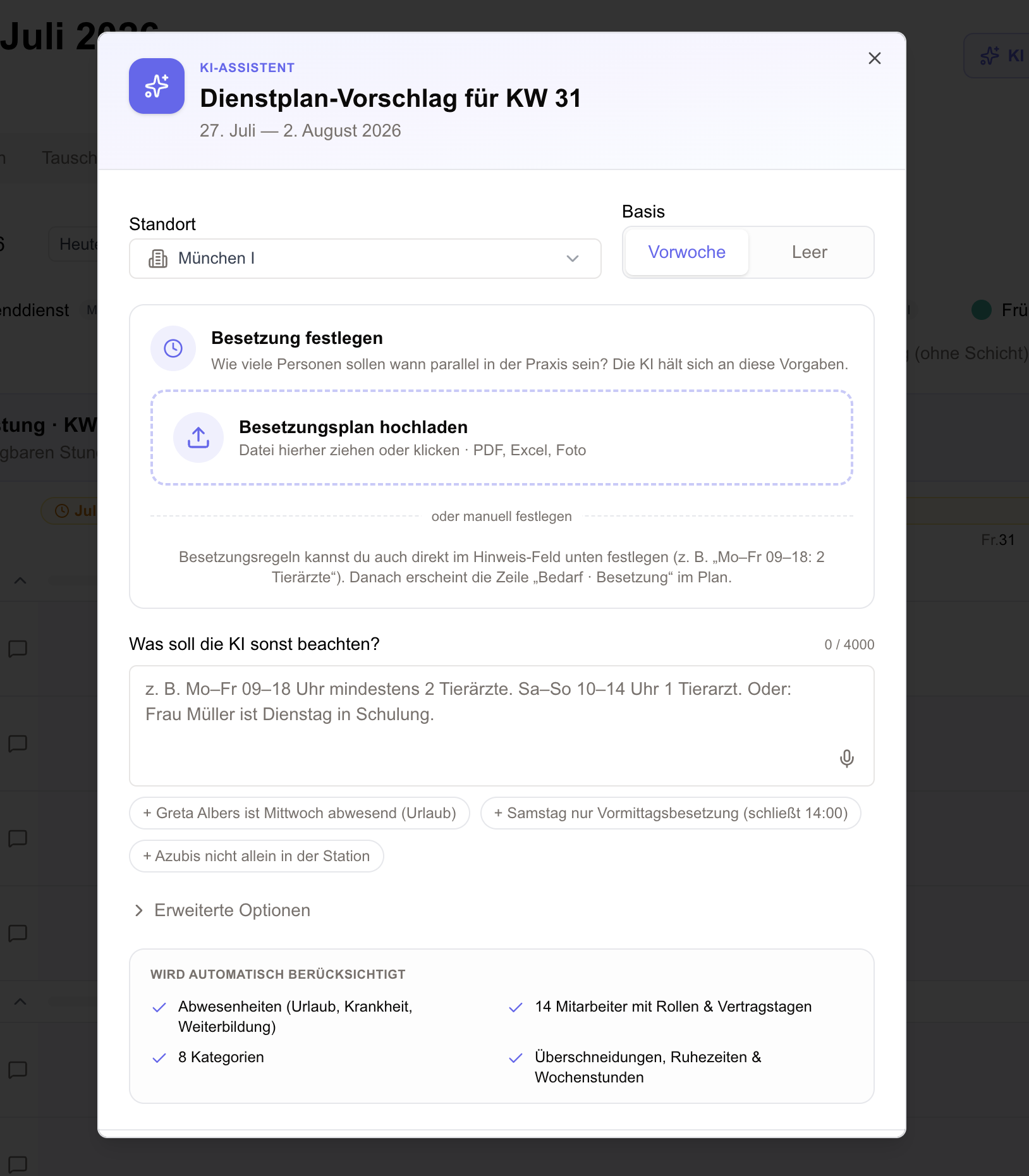Click checkmark next to 14 Mitarbeiter

click(x=516, y=1007)
